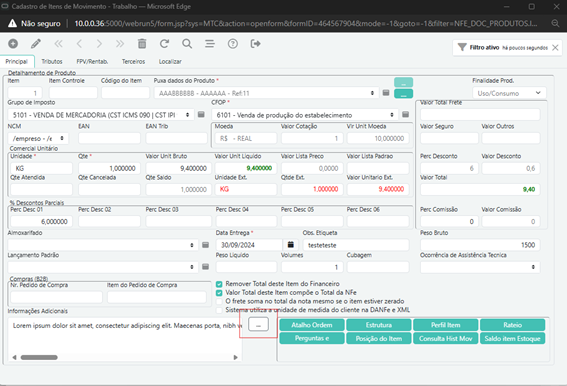The image size is (567, 386).
Task: Click the Atalho Ordem button
Action: [312, 325]
